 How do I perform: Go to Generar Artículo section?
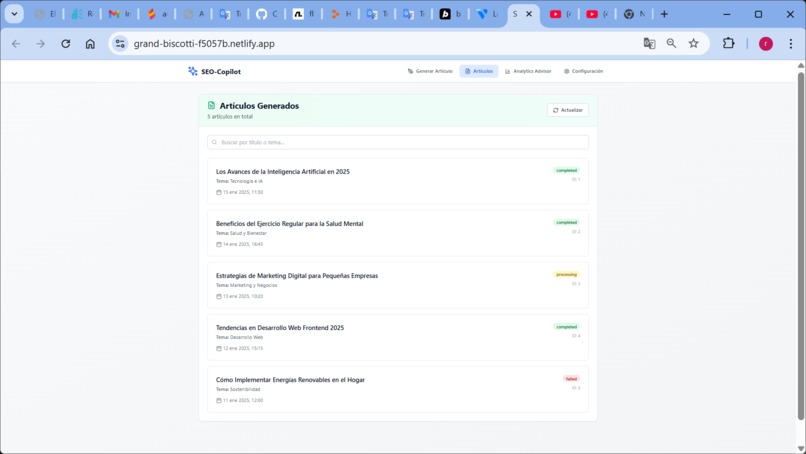(x=430, y=71)
